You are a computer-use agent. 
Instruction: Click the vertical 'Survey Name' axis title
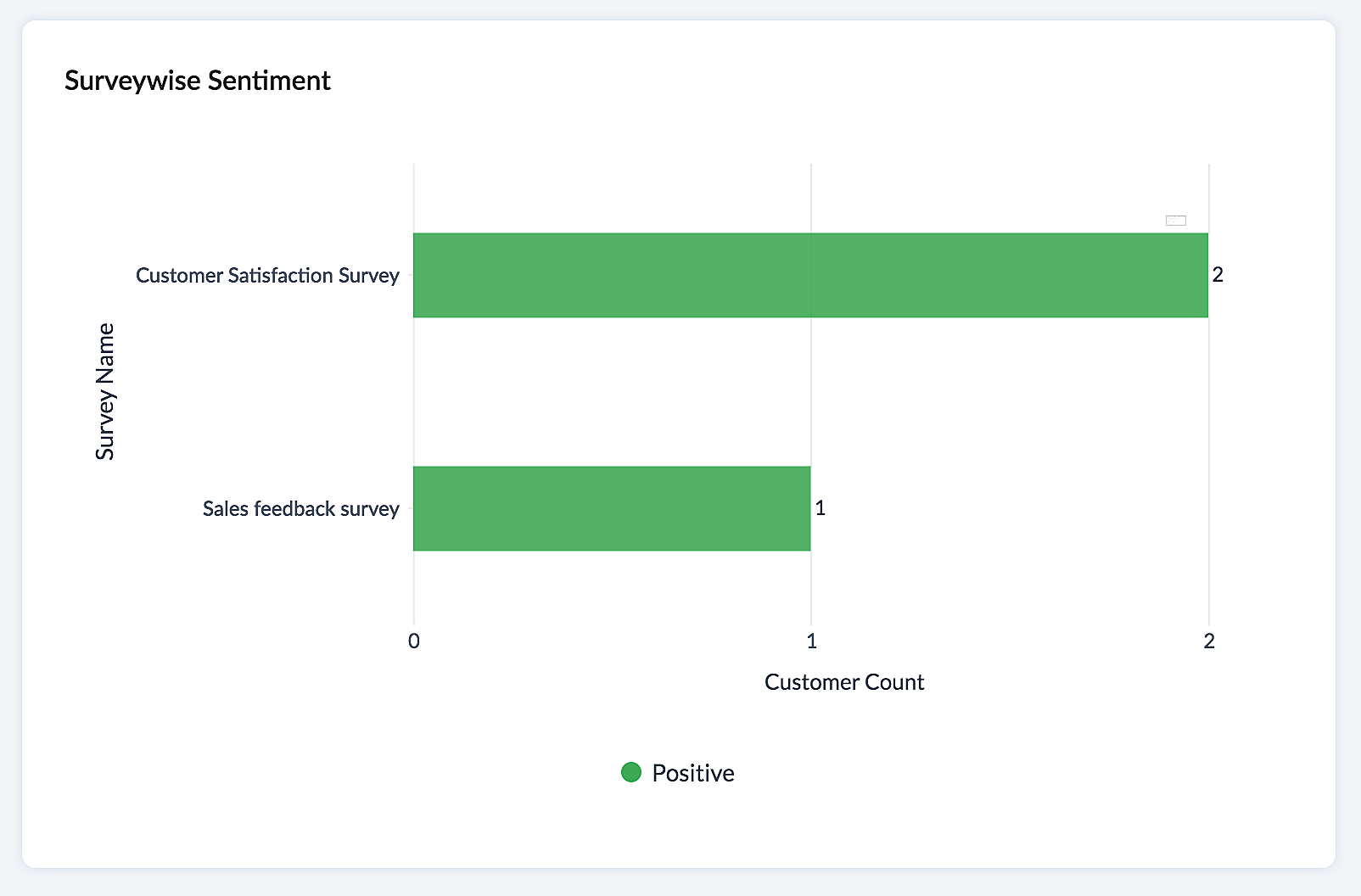pos(105,391)
